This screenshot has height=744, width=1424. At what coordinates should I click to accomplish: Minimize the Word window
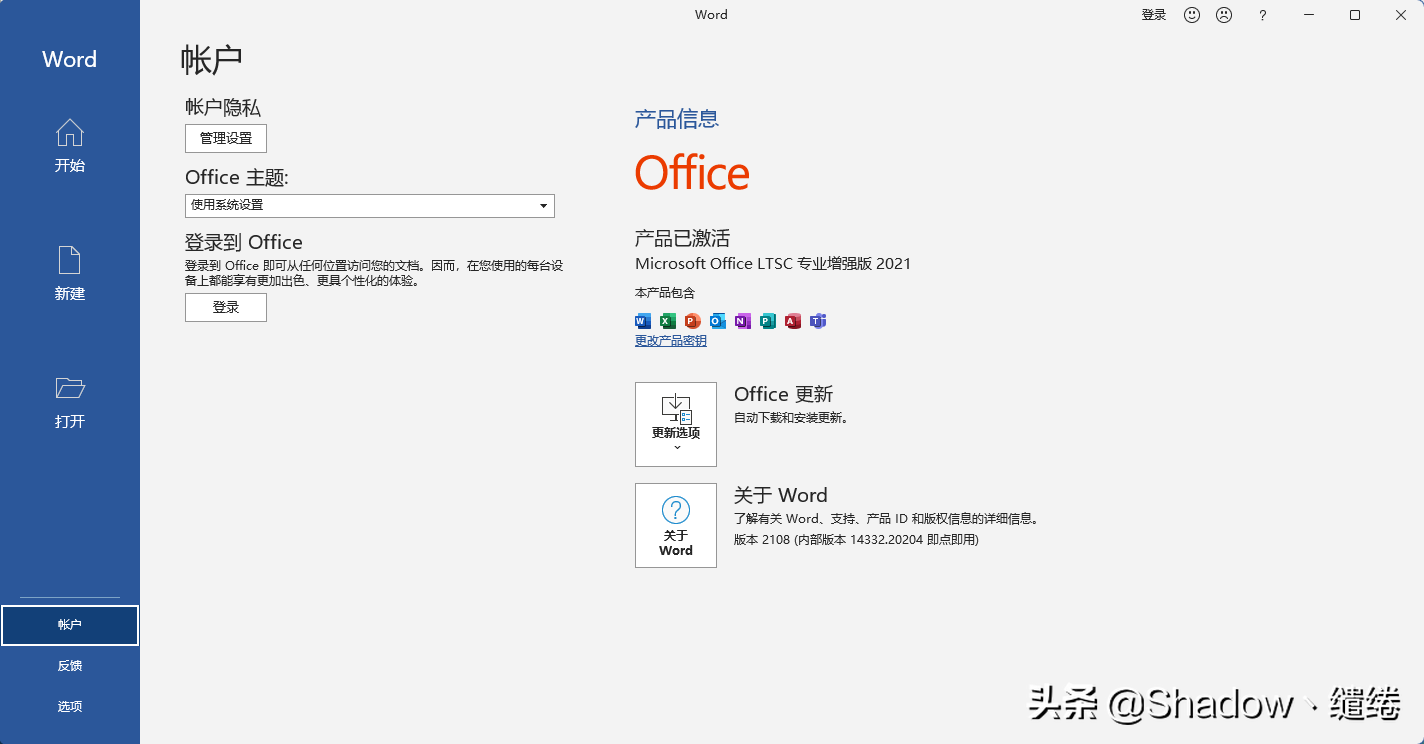(x=1309, y=15)
